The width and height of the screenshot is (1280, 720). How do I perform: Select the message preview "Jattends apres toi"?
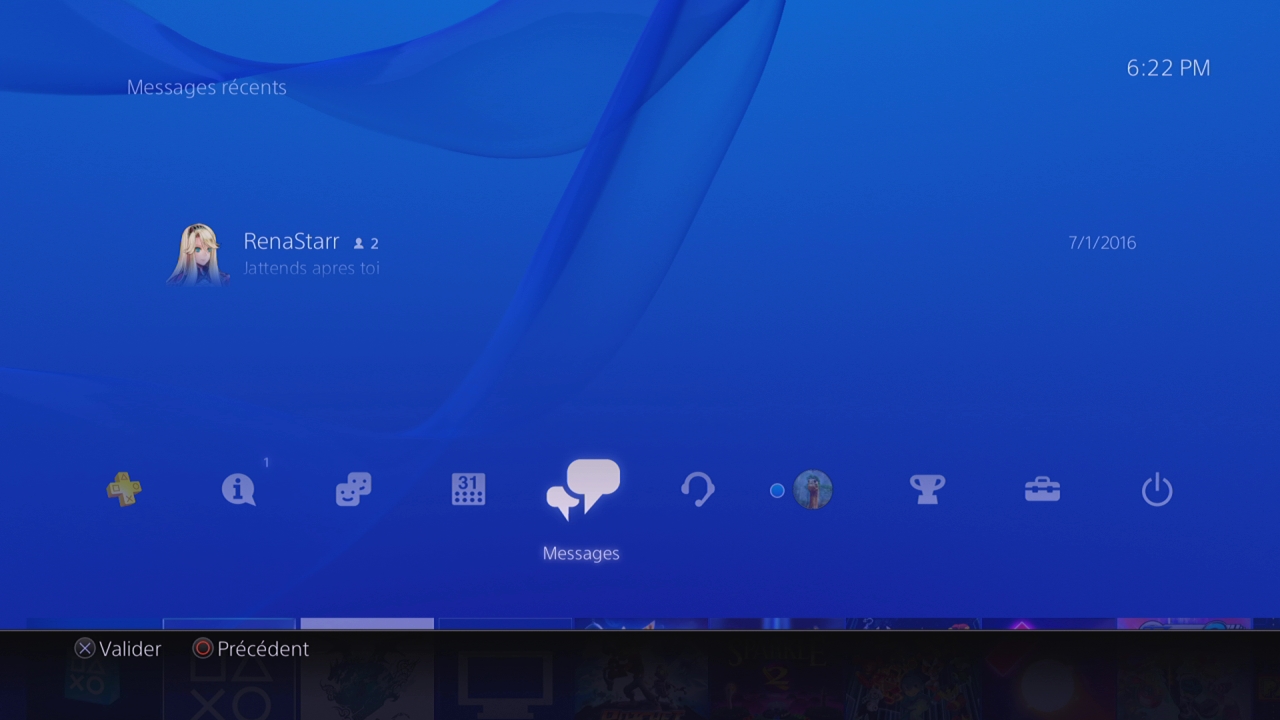pos(311,268)
